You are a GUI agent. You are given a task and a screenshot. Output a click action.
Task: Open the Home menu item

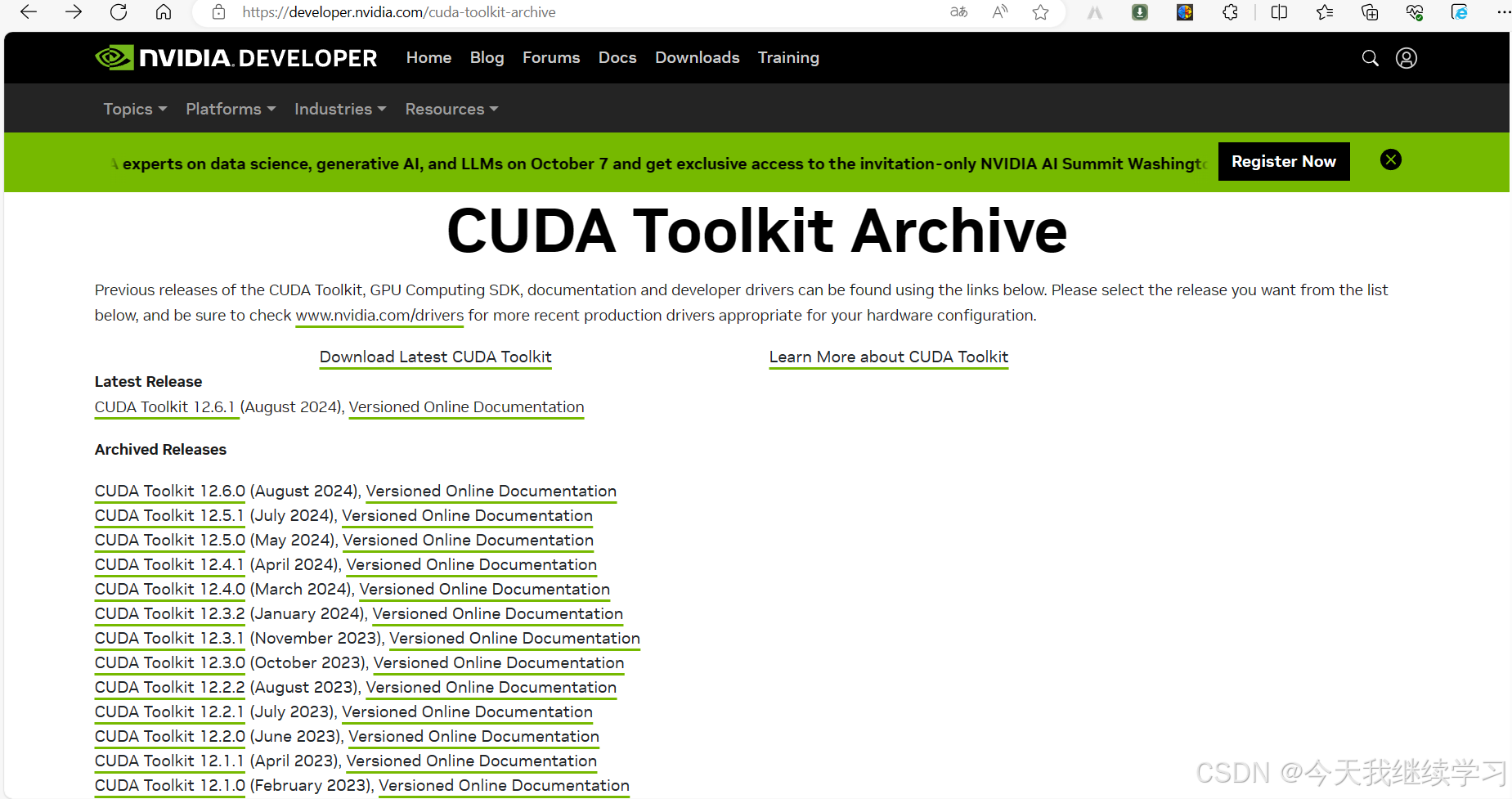(x=428, y=58)
